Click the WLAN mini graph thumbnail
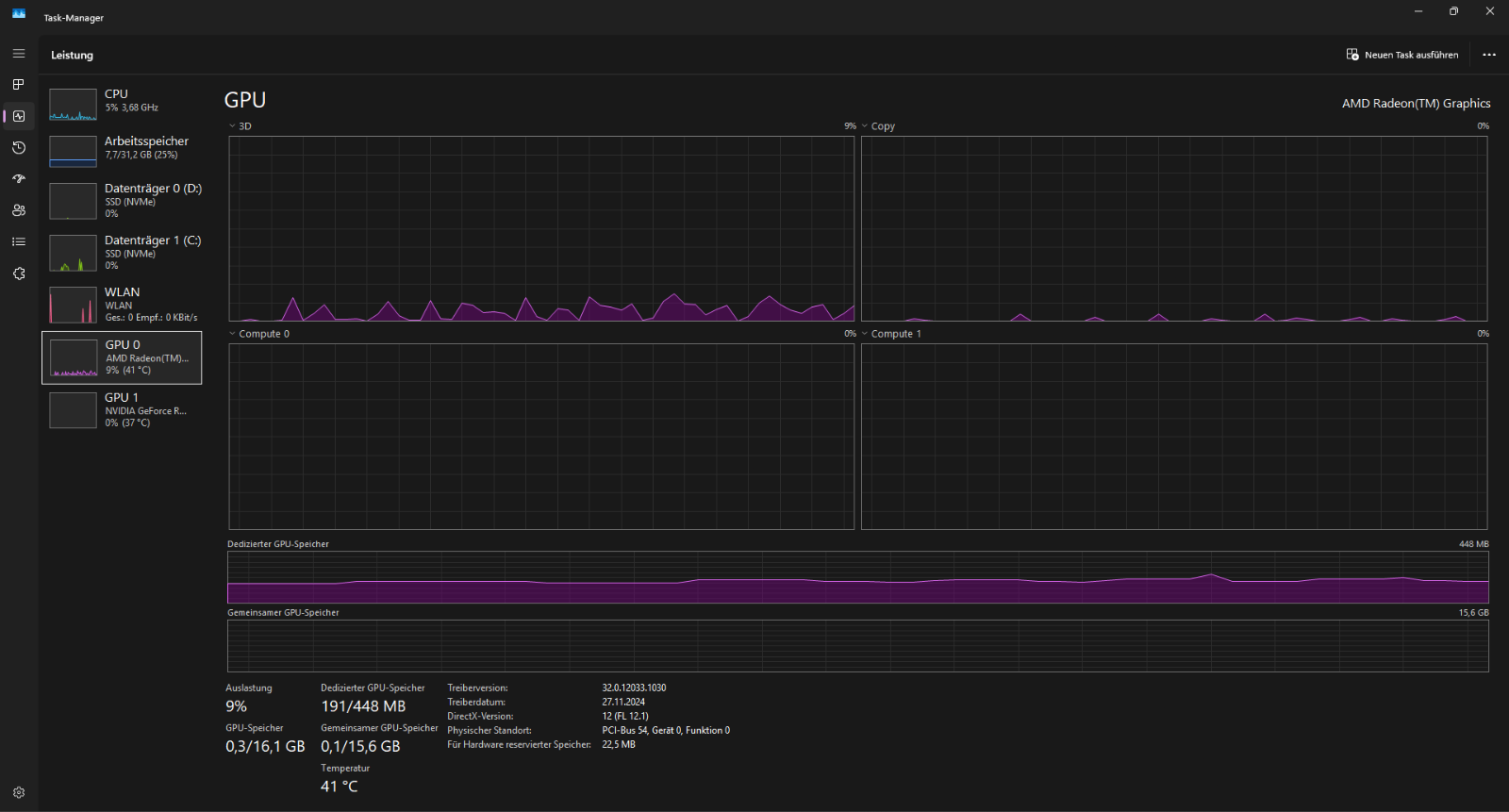 tap(73, 305)
